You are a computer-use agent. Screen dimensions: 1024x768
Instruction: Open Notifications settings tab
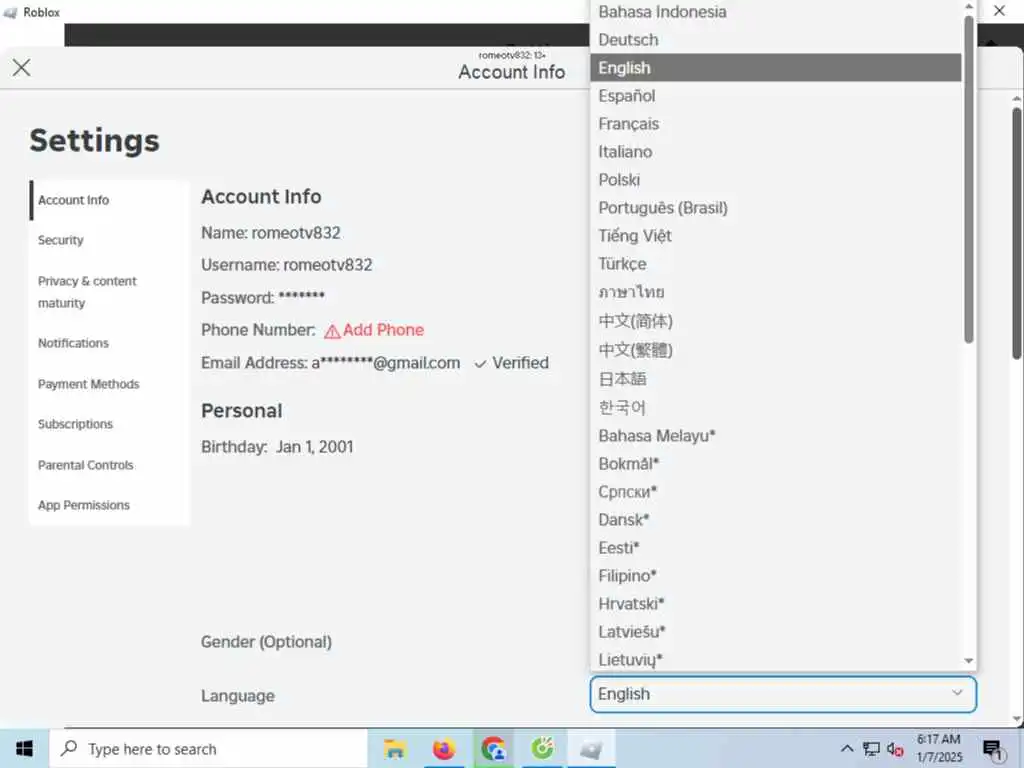[x=109, y=344]
